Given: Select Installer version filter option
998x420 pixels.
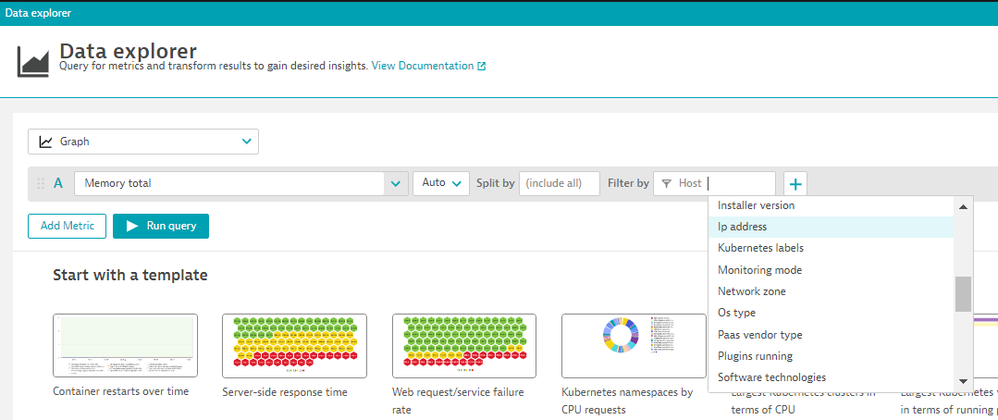Looking at the screenshot, I should tap(756, 205).
